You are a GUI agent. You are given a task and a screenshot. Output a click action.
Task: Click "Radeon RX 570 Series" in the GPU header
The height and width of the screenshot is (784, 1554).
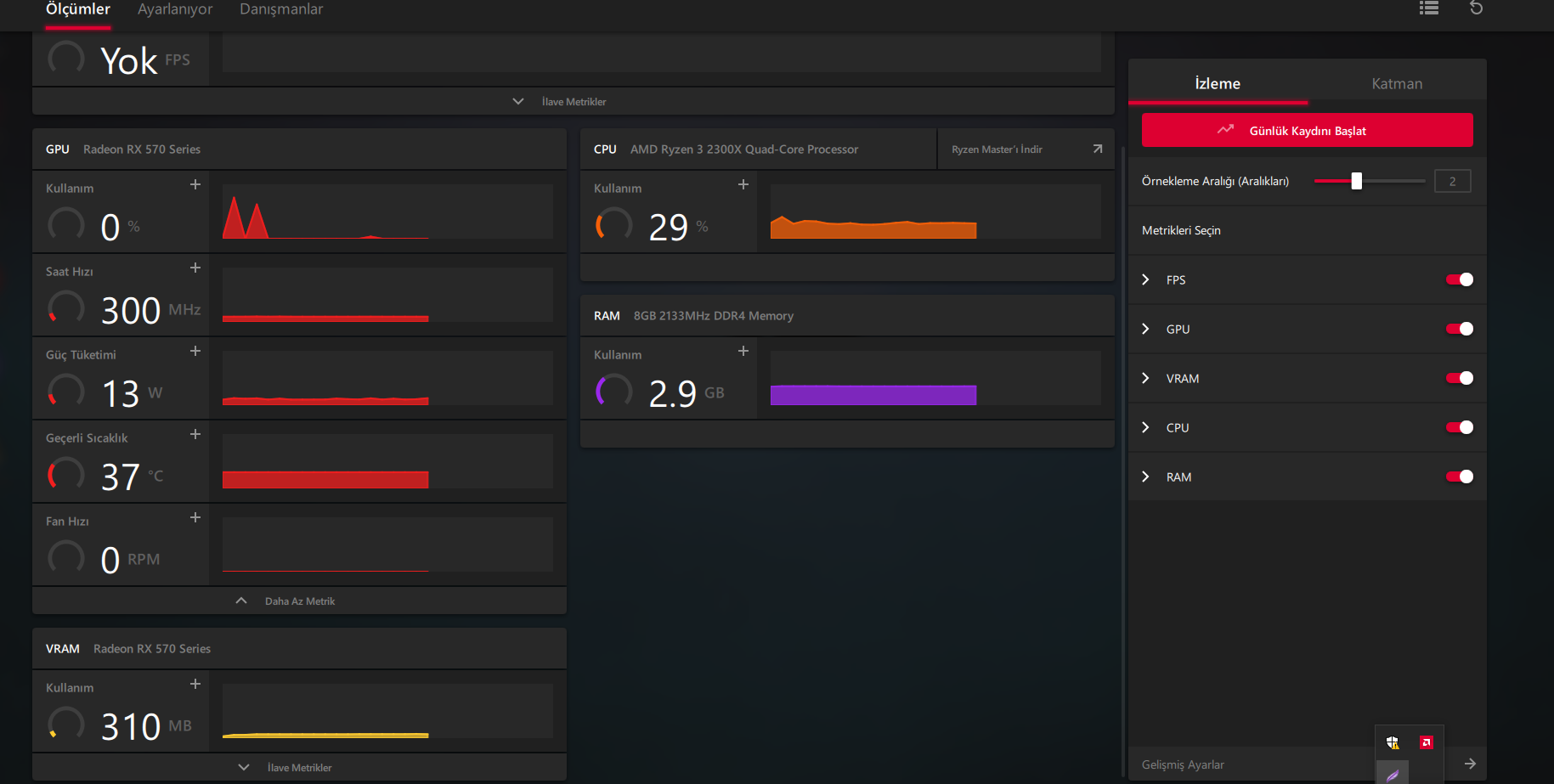pos(142,149)
